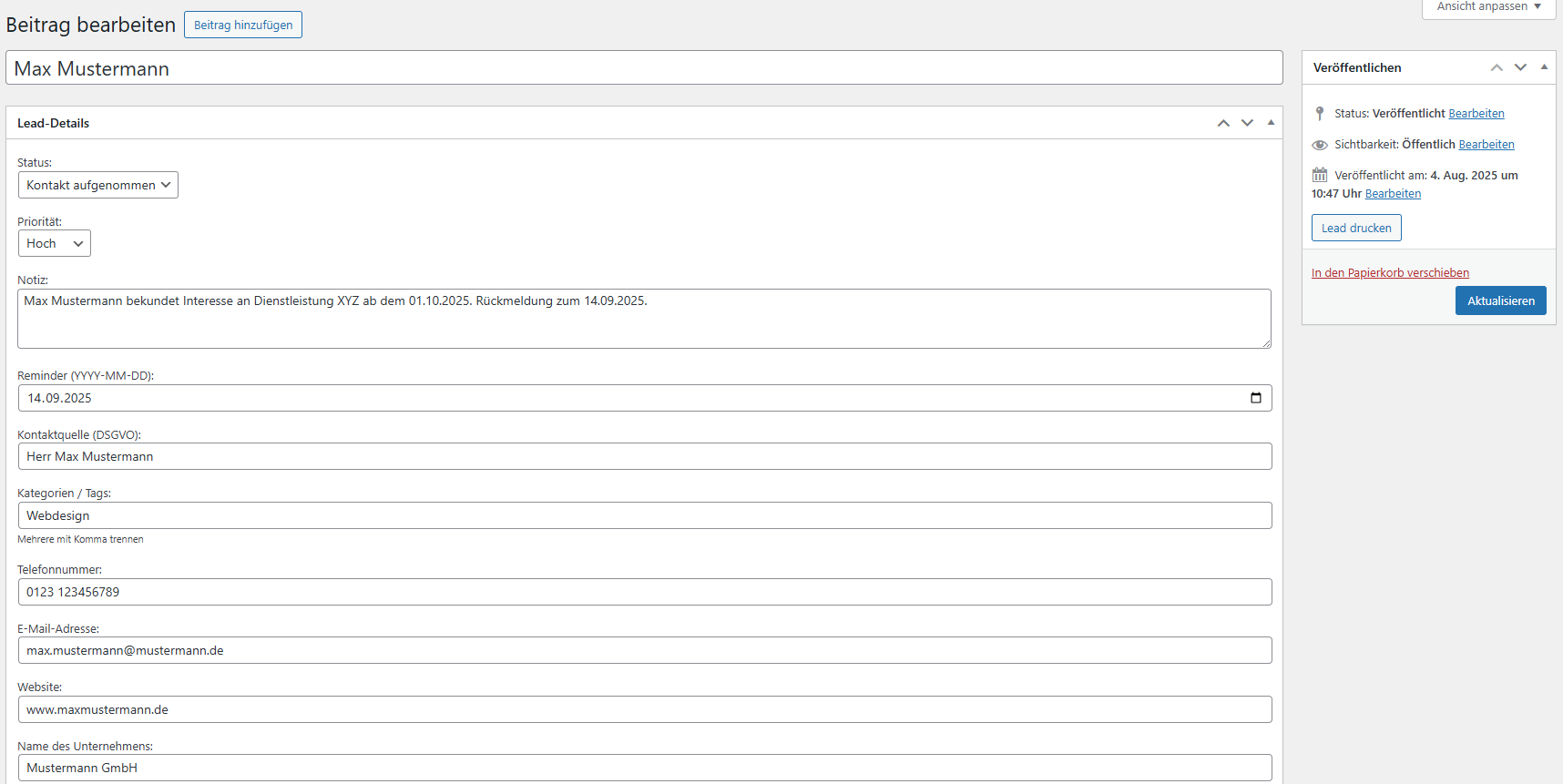Click the 'Beitrag bearbeiten' page heading
1563x784 pixels.
click(x=91, y=25)
